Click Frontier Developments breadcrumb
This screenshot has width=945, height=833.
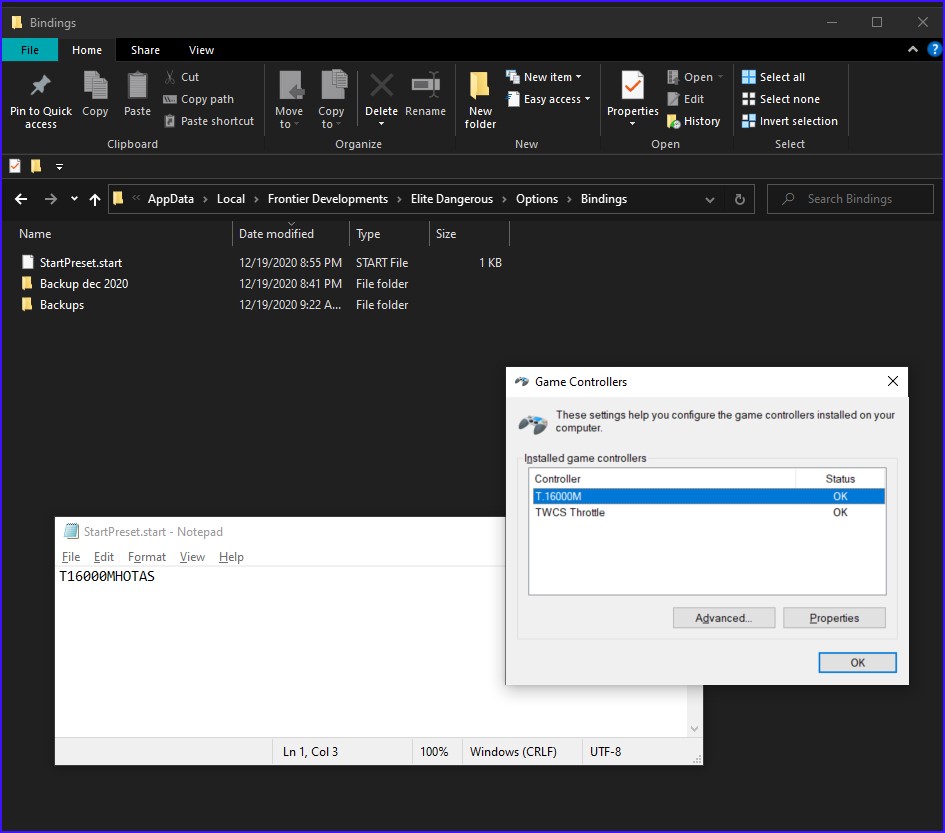328,199
